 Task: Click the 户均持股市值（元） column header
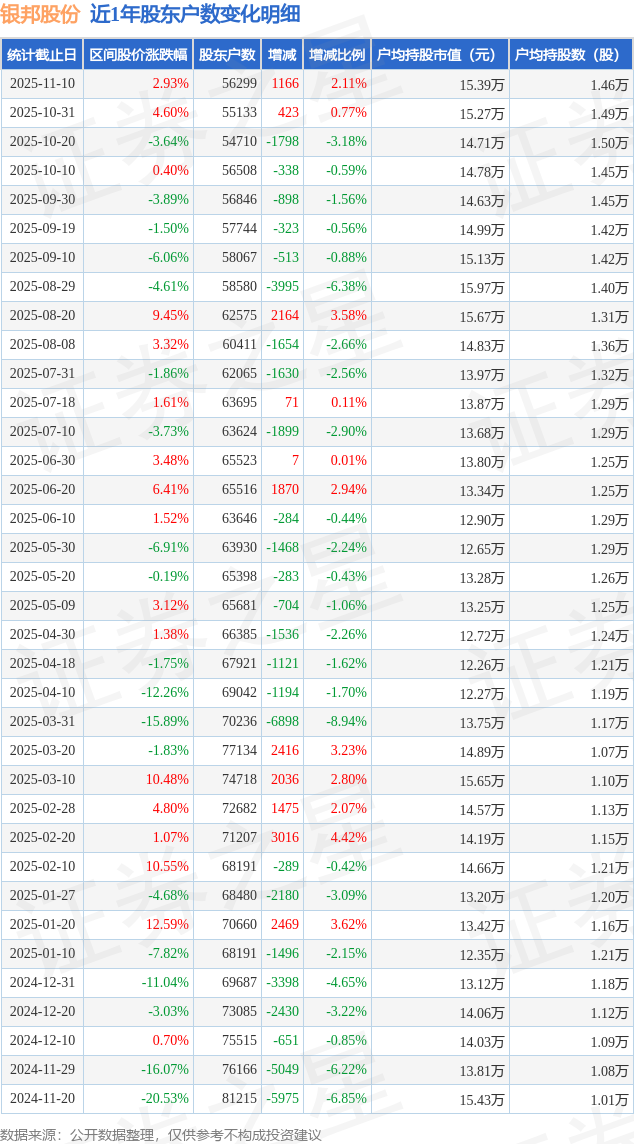click(x=440, y=55)
